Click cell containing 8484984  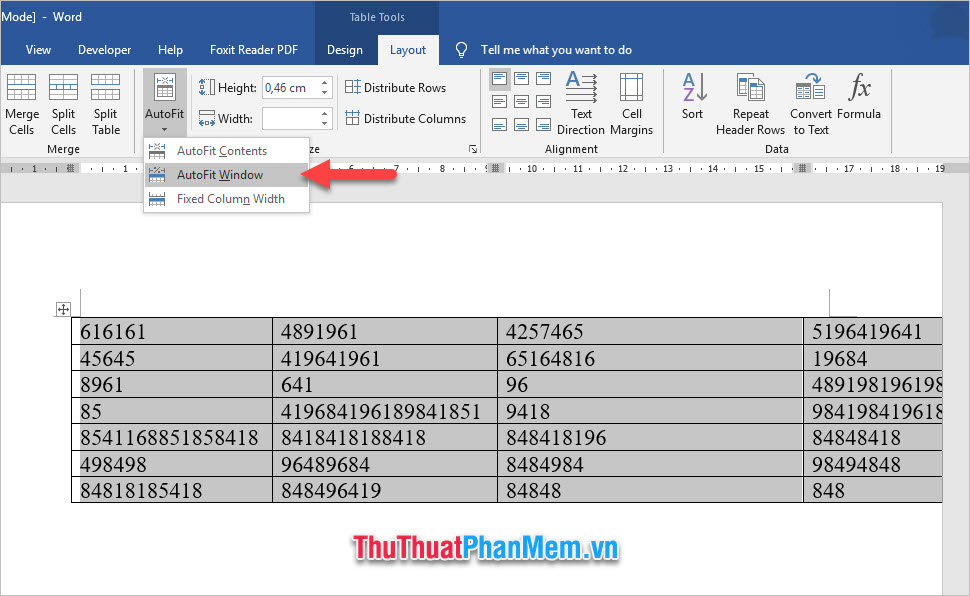coord(650,464)
